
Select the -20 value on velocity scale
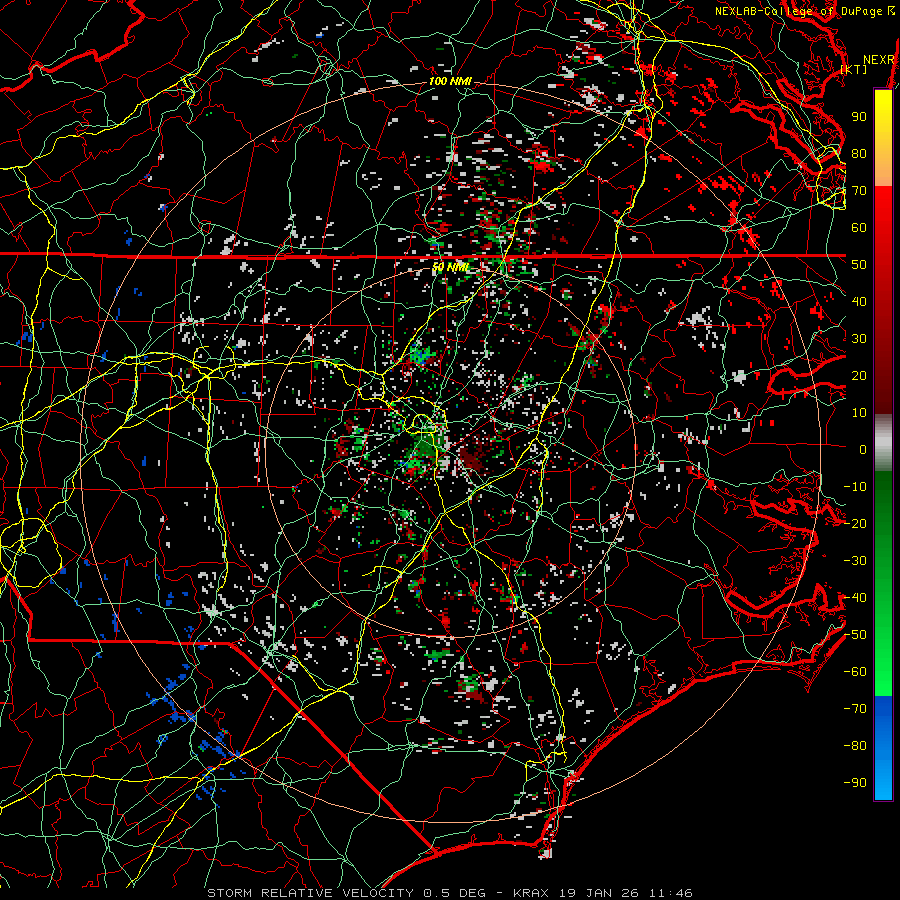(x=855, y=524)
